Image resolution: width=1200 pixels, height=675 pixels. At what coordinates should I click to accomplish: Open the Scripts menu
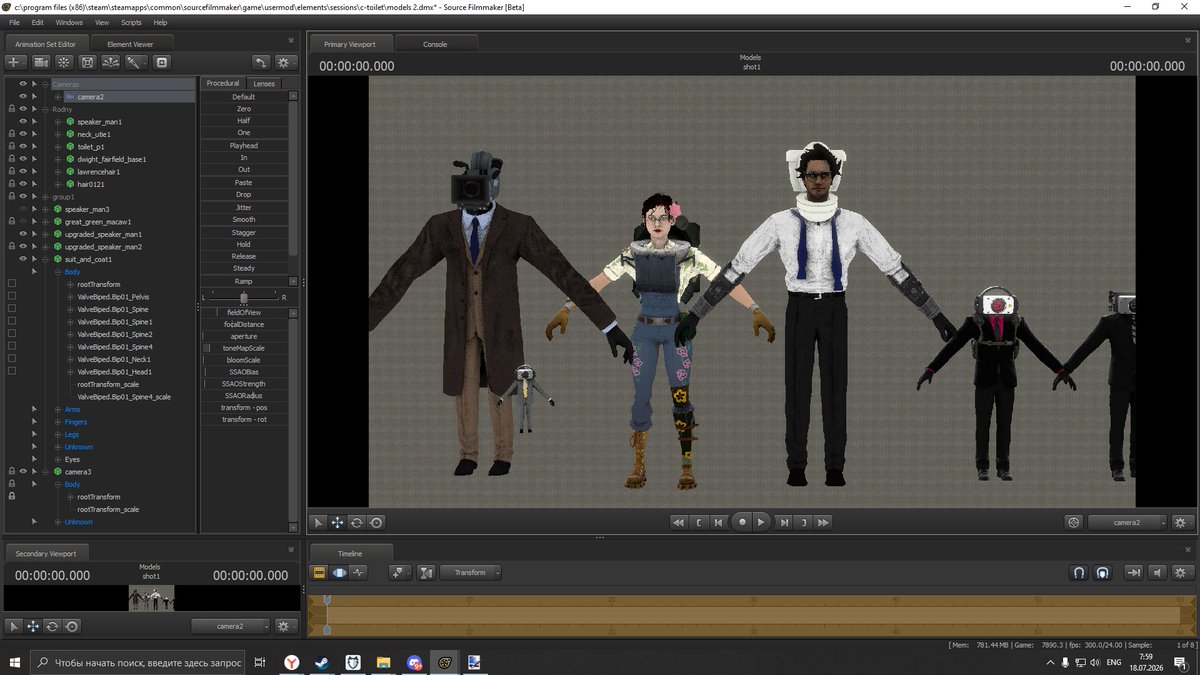point(131,22)
